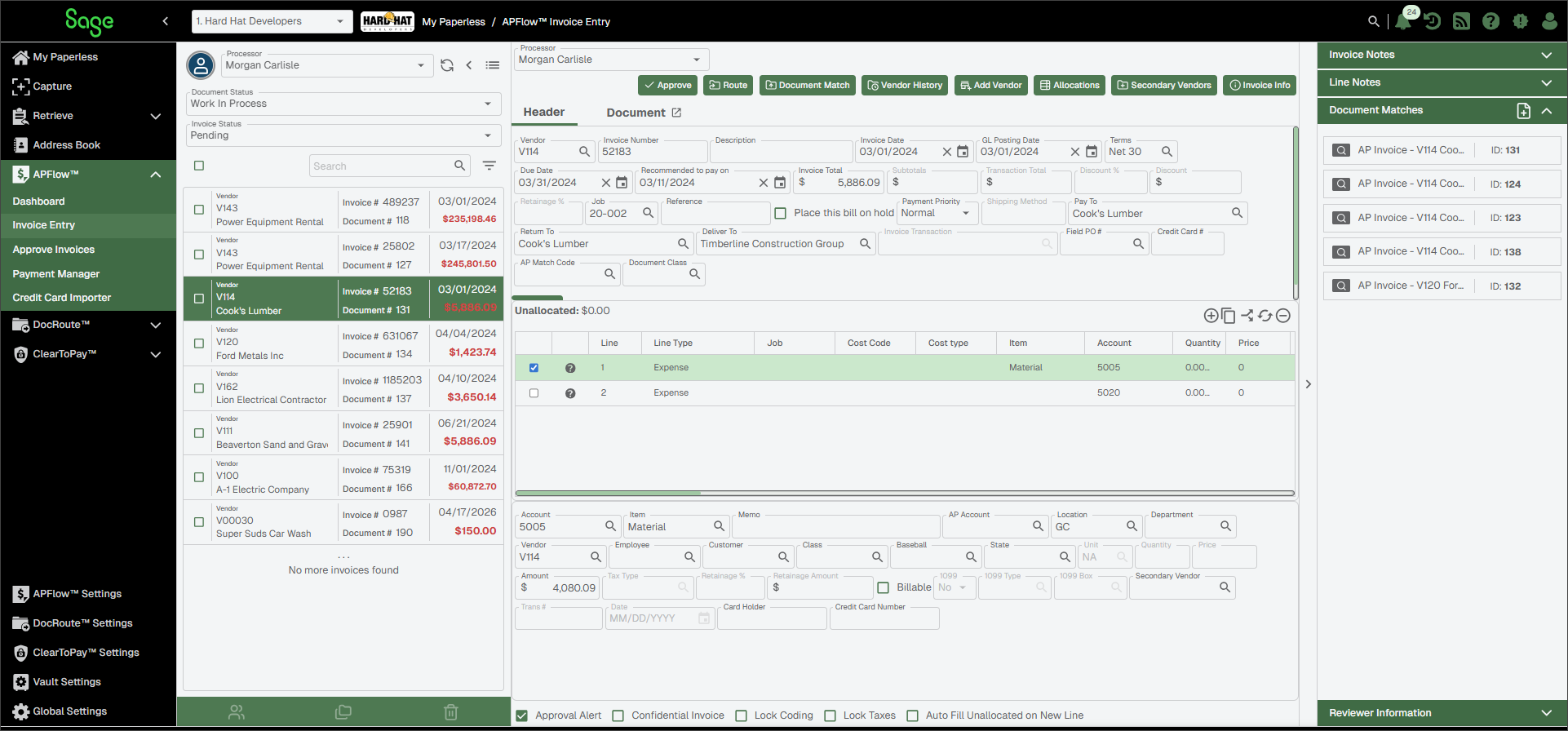Split the selected allocation line
This screenshot has height=731, width=1568.
(1247, 316)
